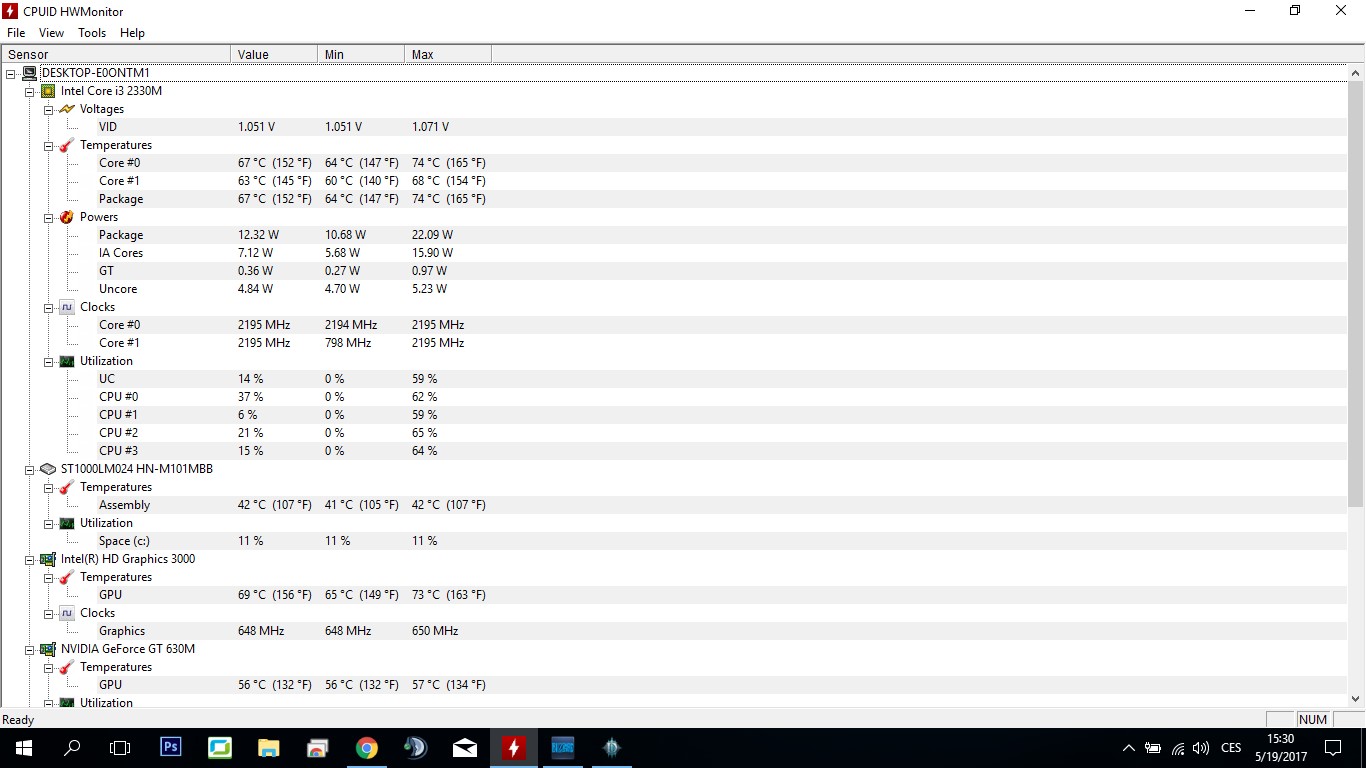Collapse the NVIDIA GeForce GT 630M node
Image resolution: width=1366 pixels, height=768 pixels.
point(29,649)
